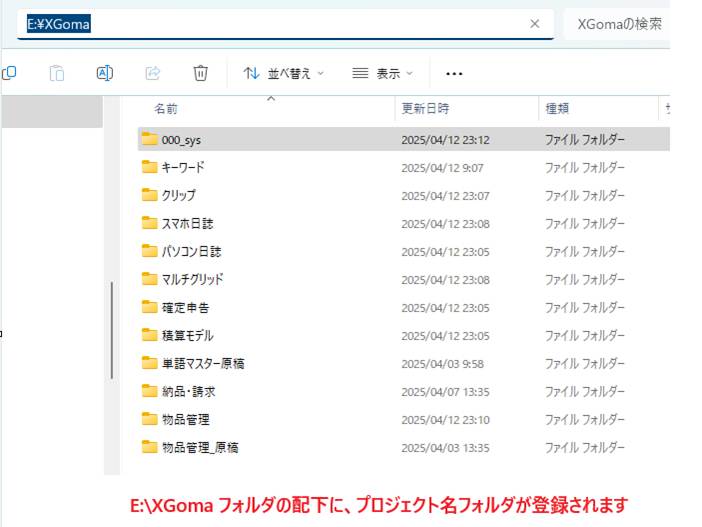The width and height of the screenshot is (702, 527).
Task: Click date 2025/04/03 13:35 of 物品管理_原稿
Action: coord(445,448)
